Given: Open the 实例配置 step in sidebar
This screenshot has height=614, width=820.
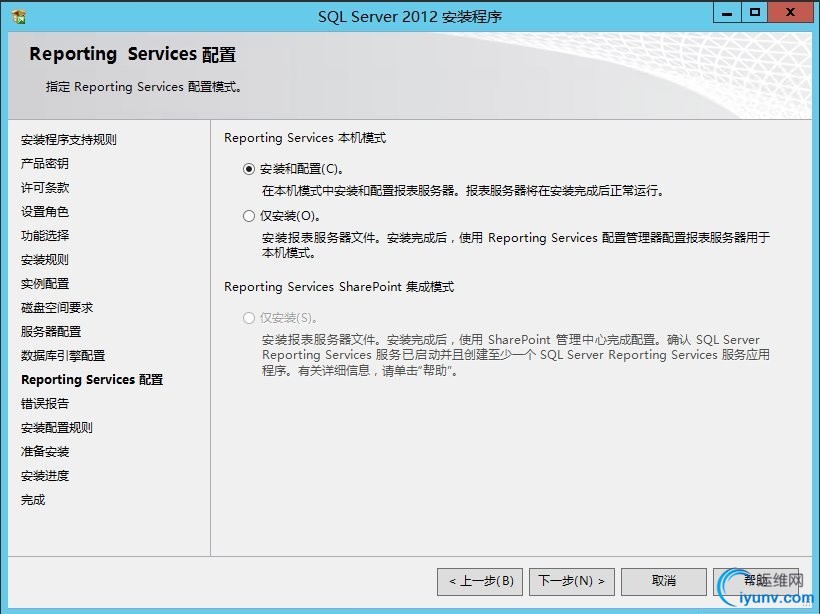Looking at the screenshot, I should tap(44, 284).
